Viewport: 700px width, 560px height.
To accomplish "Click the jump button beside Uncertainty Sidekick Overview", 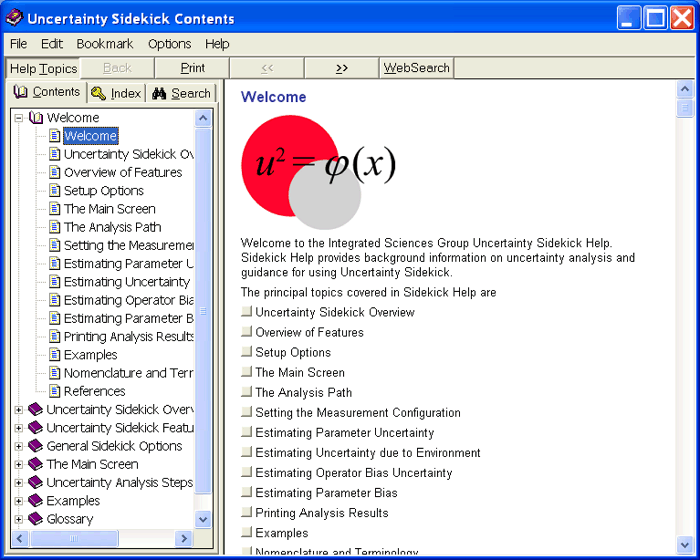I will (x=246, y=311).
